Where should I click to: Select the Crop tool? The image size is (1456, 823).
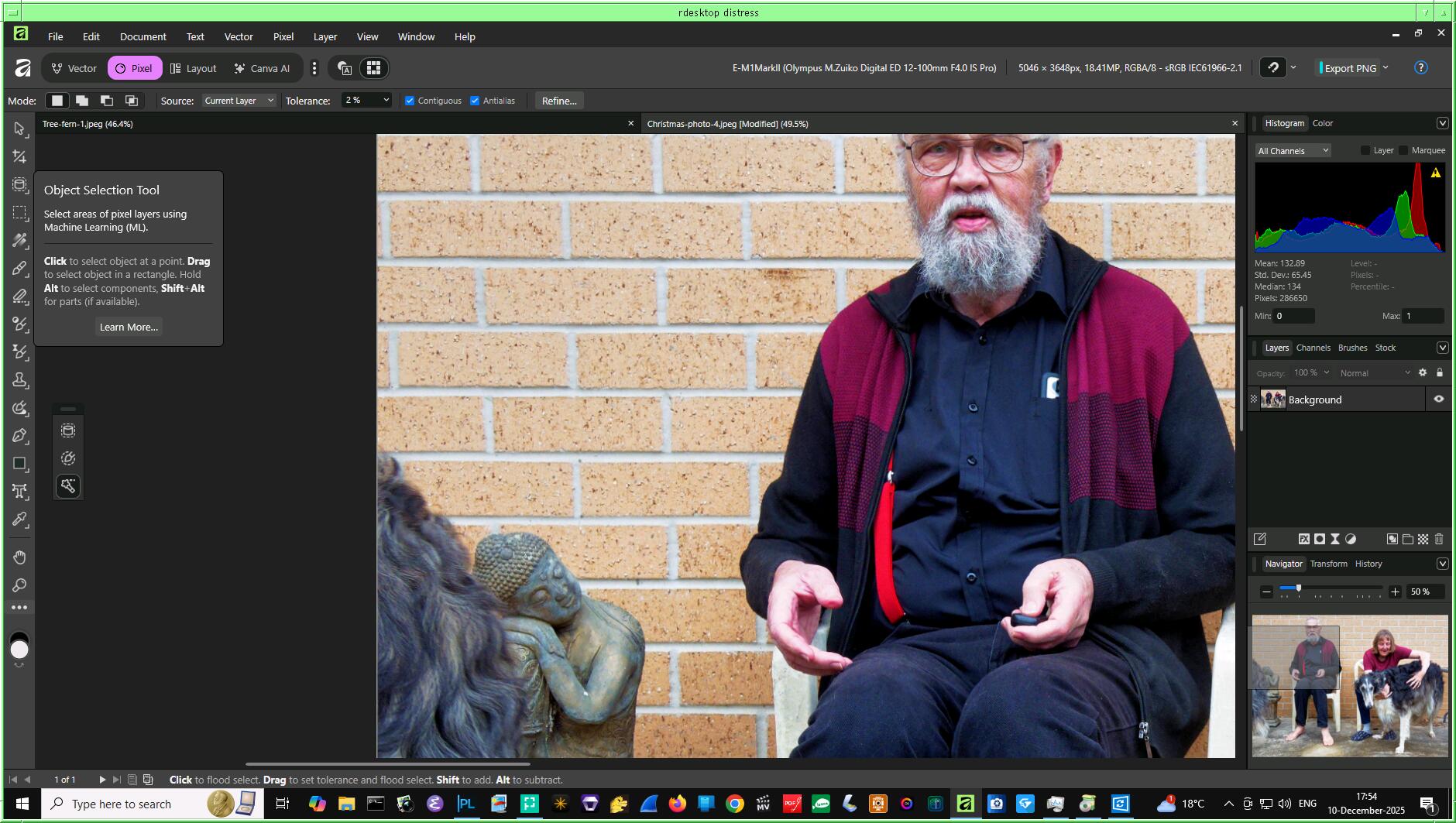coord(19,157)
